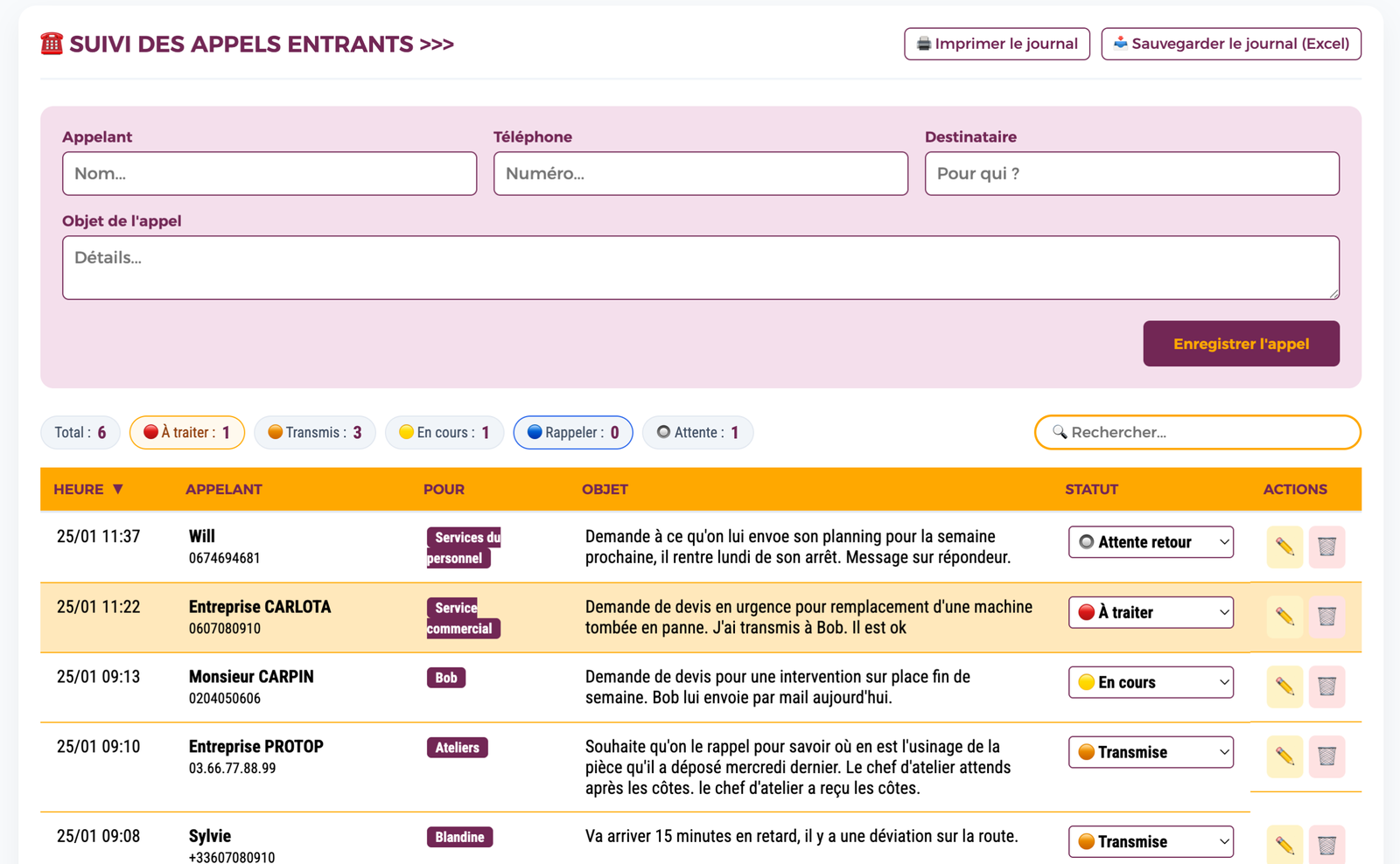Viewport: 1400px width, 864px height.
Task: Sort by the HEURE column header
Action: click(87, 489)
